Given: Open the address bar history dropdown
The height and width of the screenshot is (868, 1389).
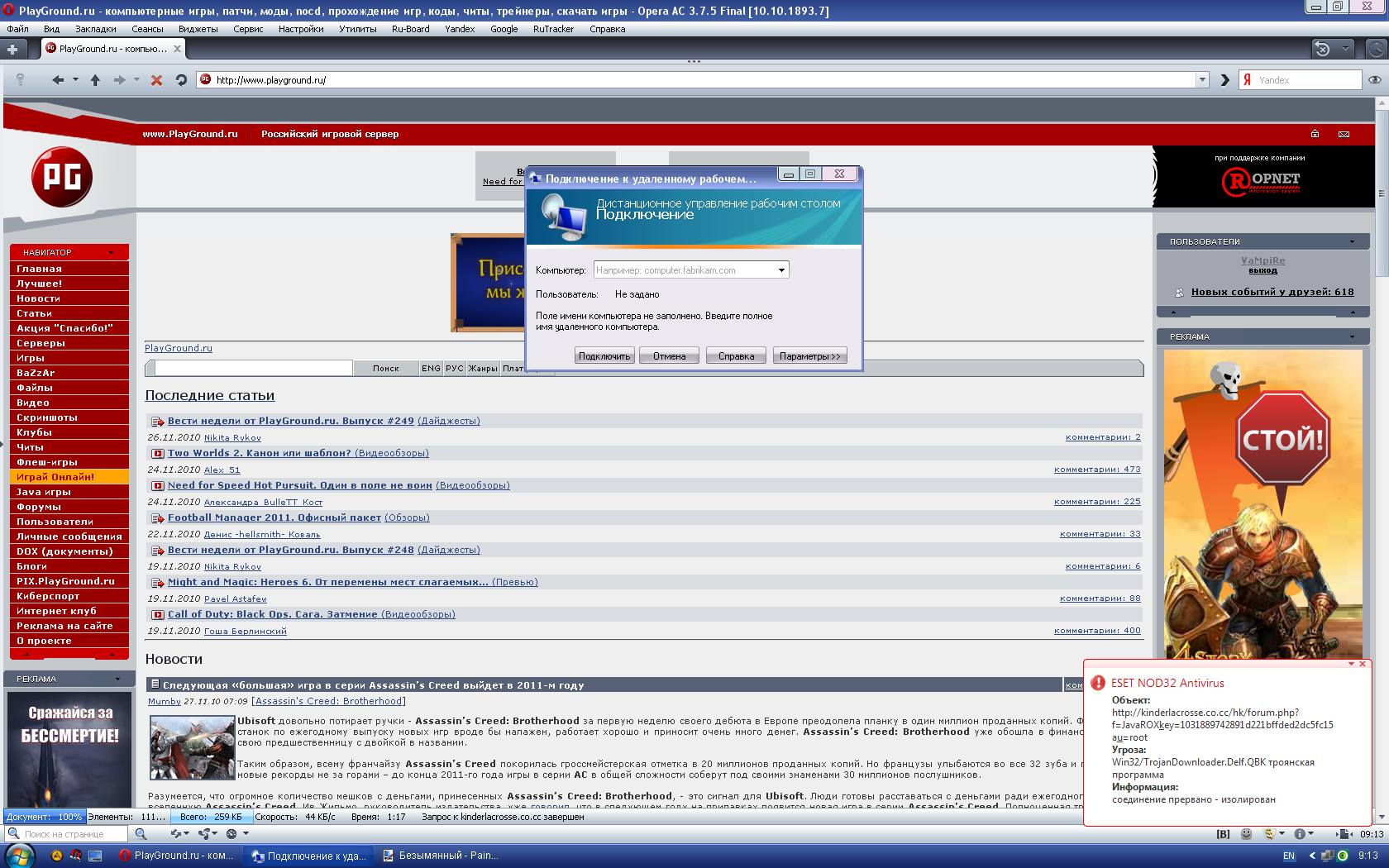Looking at the screenshot, I should click(1202, 80).
